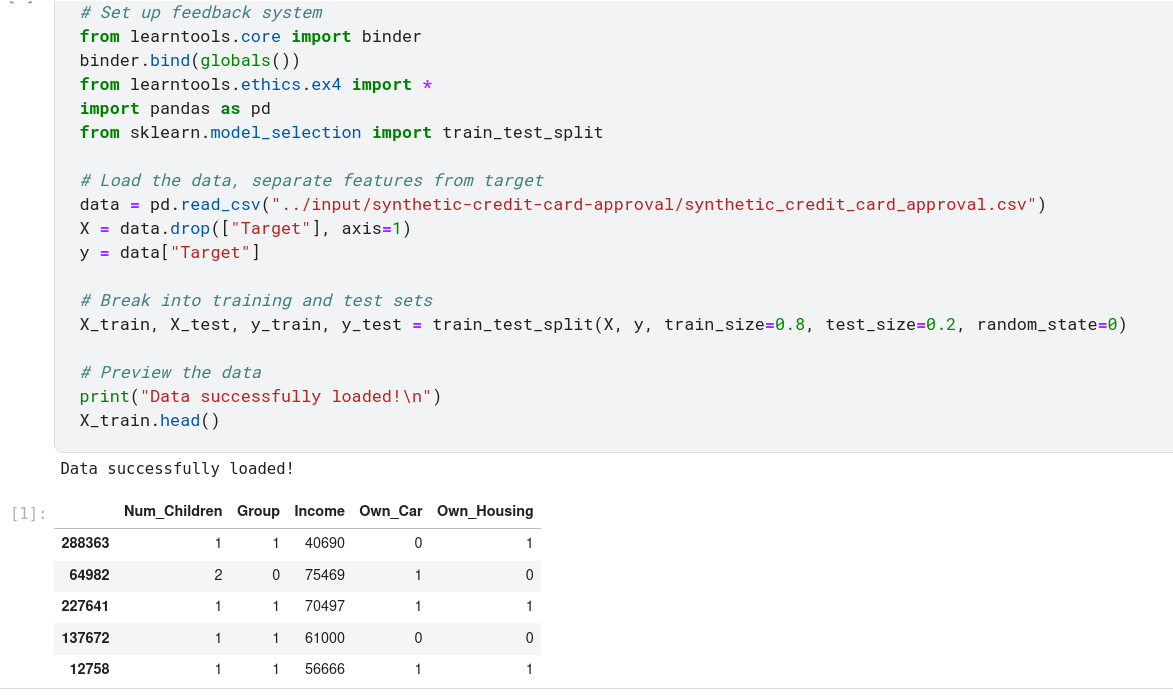Select row index 12758 in table
The width and height of the screenshot is (1173, 695).
pos(89,669)
